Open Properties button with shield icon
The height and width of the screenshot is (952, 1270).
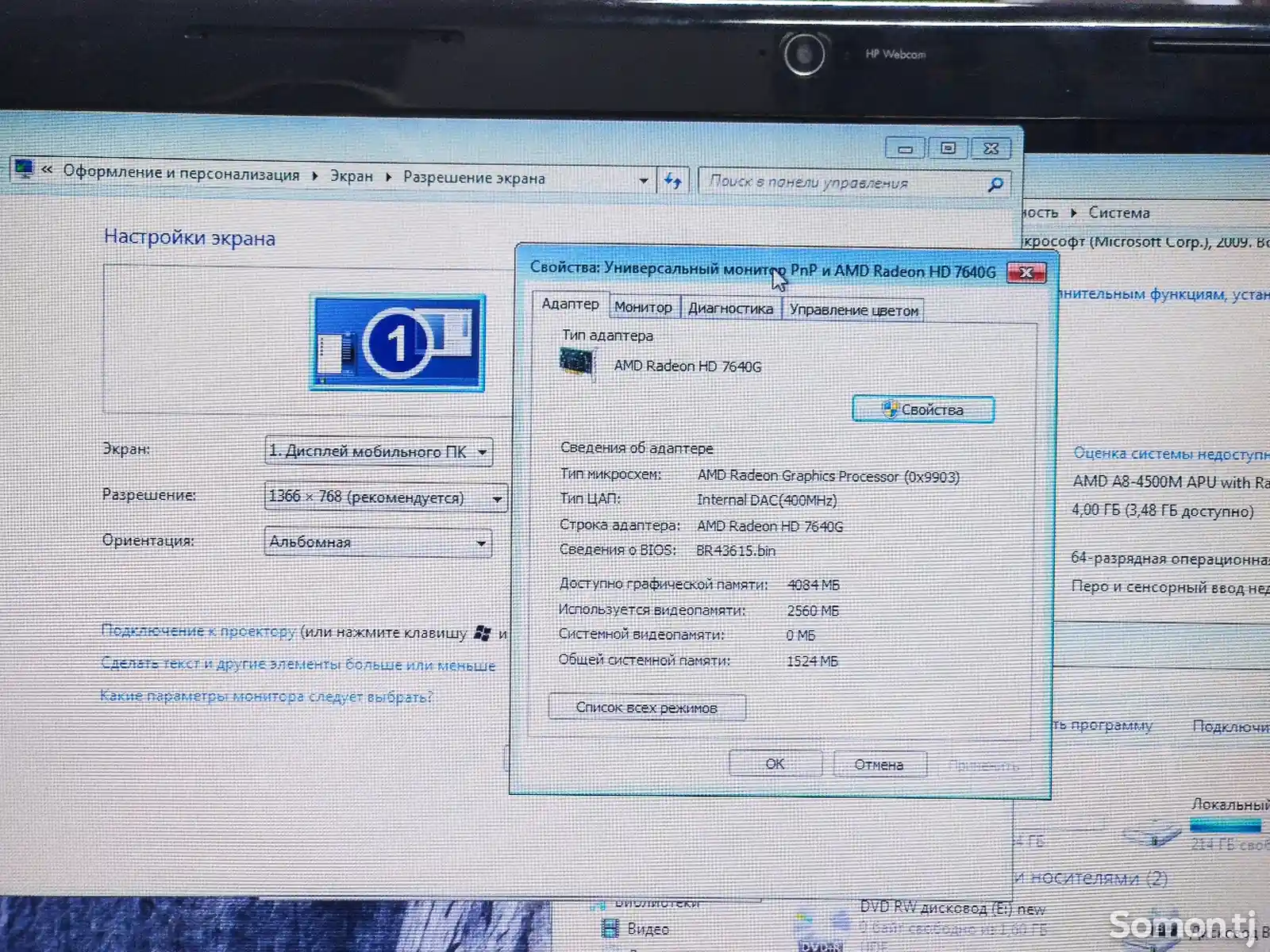point(923,409)
